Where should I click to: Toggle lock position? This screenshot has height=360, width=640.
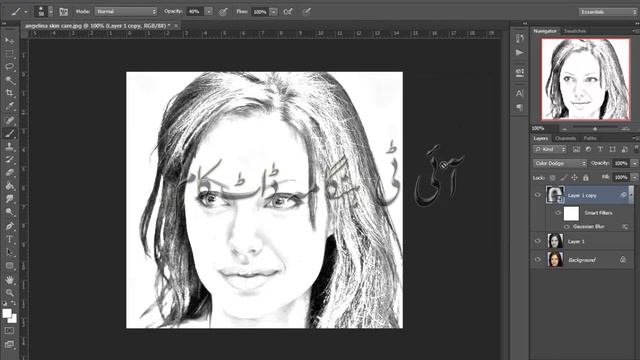pyautogui.click(x=575, y=178)
